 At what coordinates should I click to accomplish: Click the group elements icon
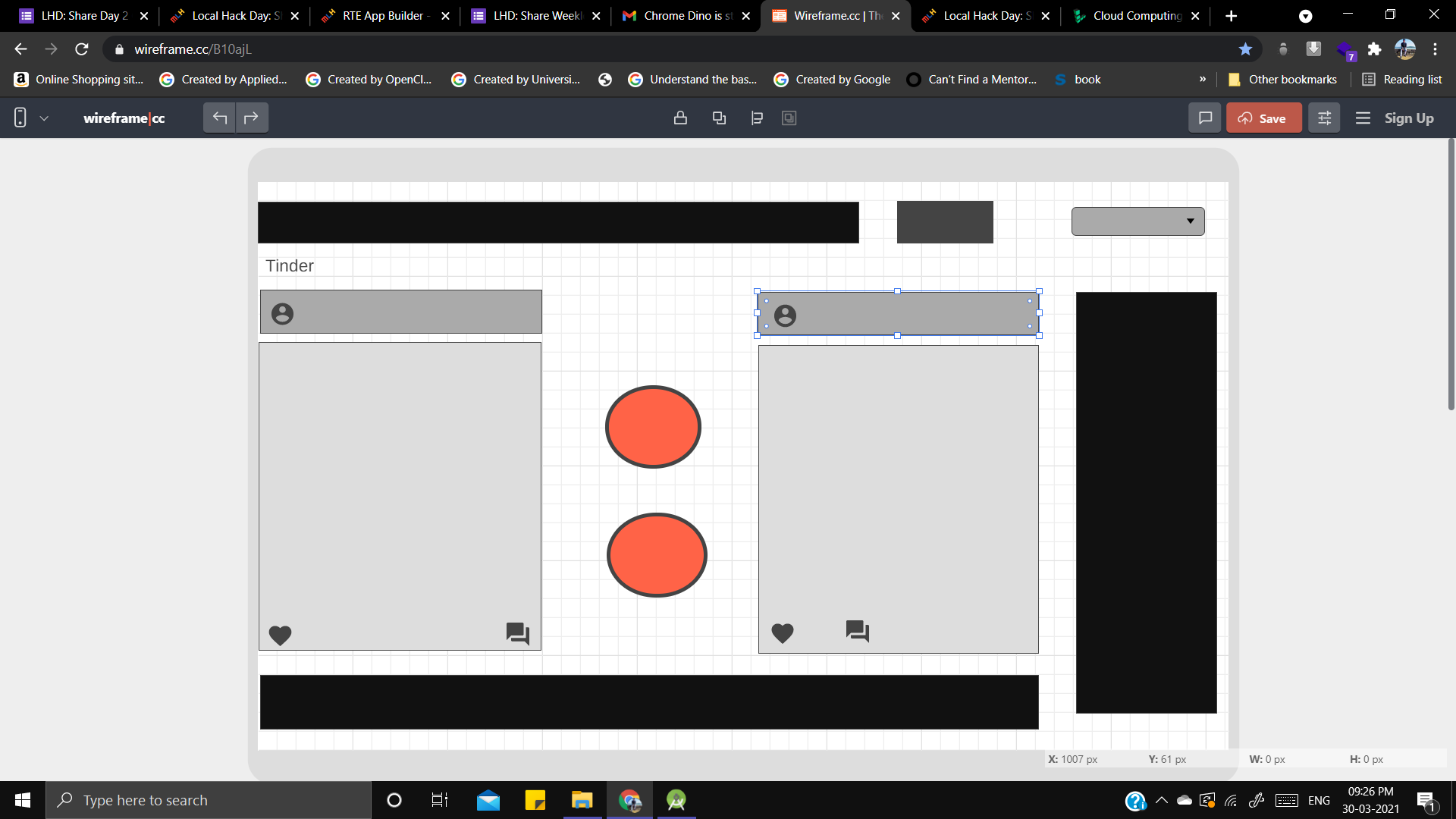click(x=789, y=118)
